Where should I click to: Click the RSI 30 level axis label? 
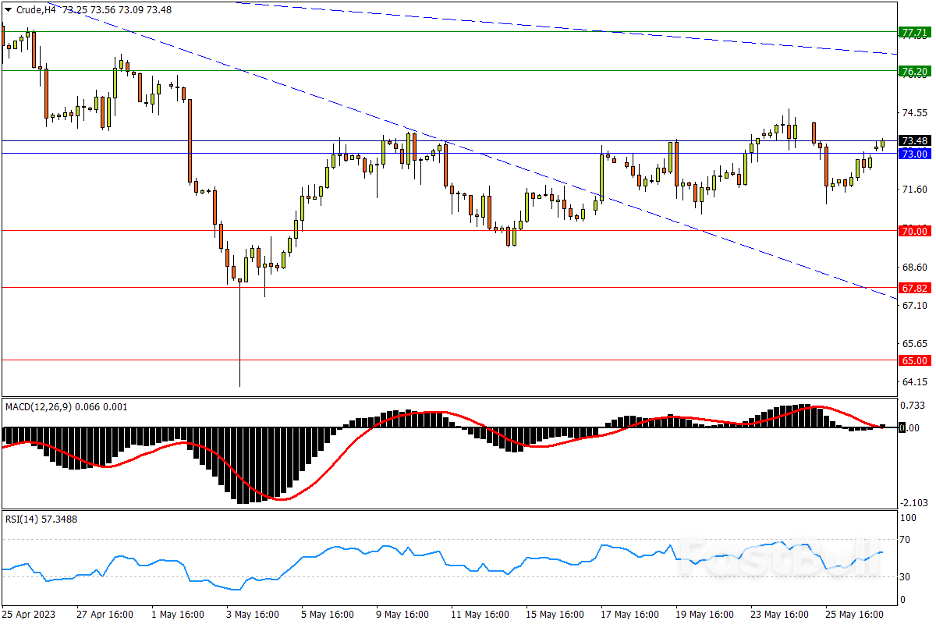(x=908, y=577)
